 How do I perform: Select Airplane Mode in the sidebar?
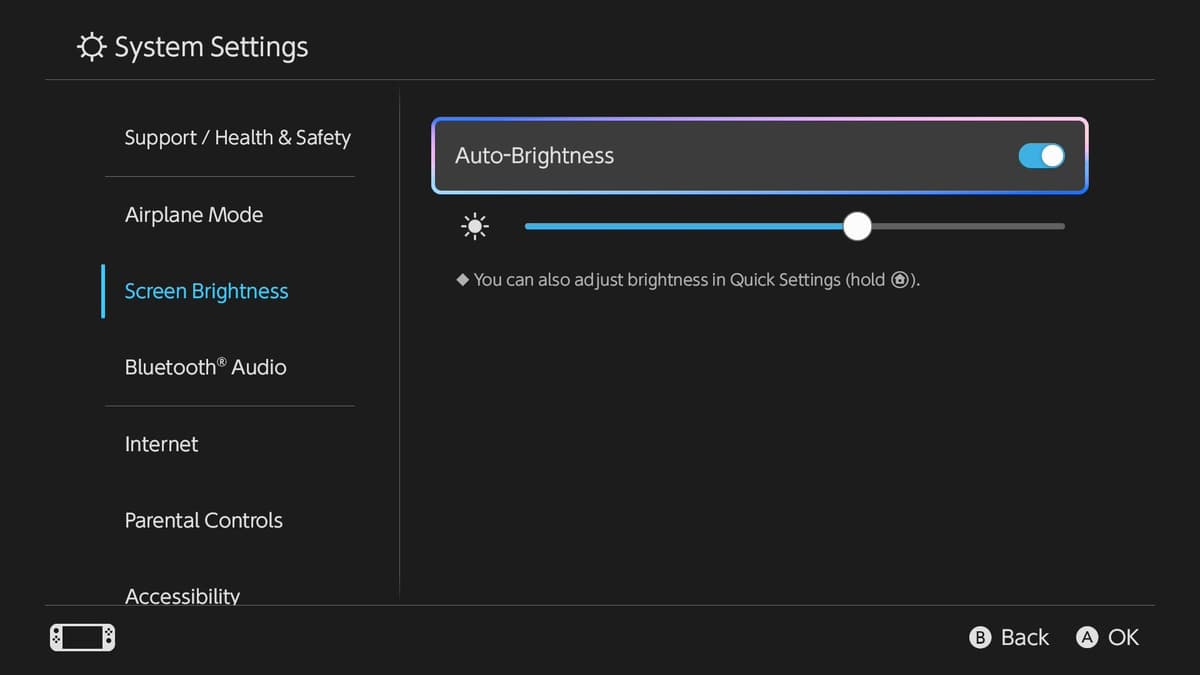coord(194,214)
